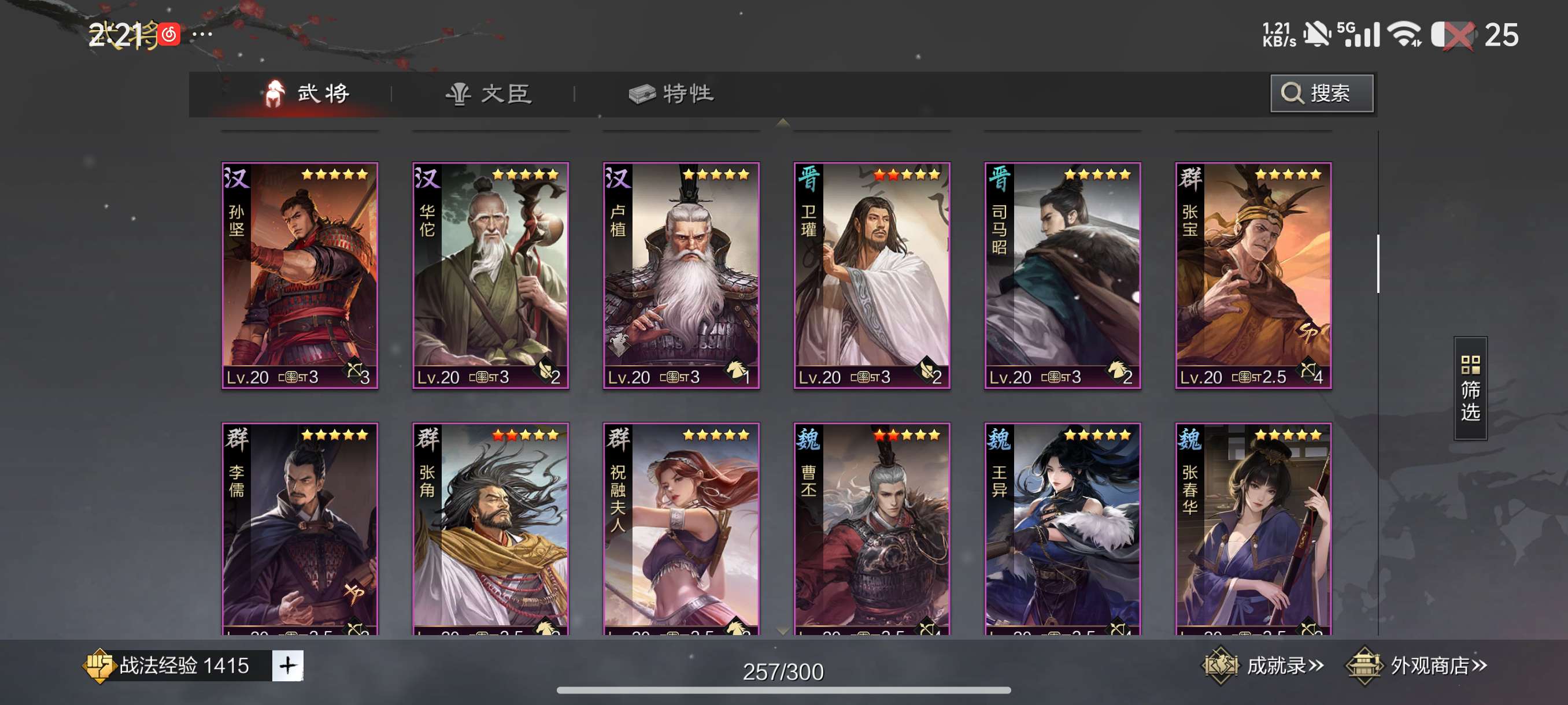Image resolution: width=1568 pixels, height=705 pixels.
Task: Open the 文臣 ministers tab
Action: [489, 94]
